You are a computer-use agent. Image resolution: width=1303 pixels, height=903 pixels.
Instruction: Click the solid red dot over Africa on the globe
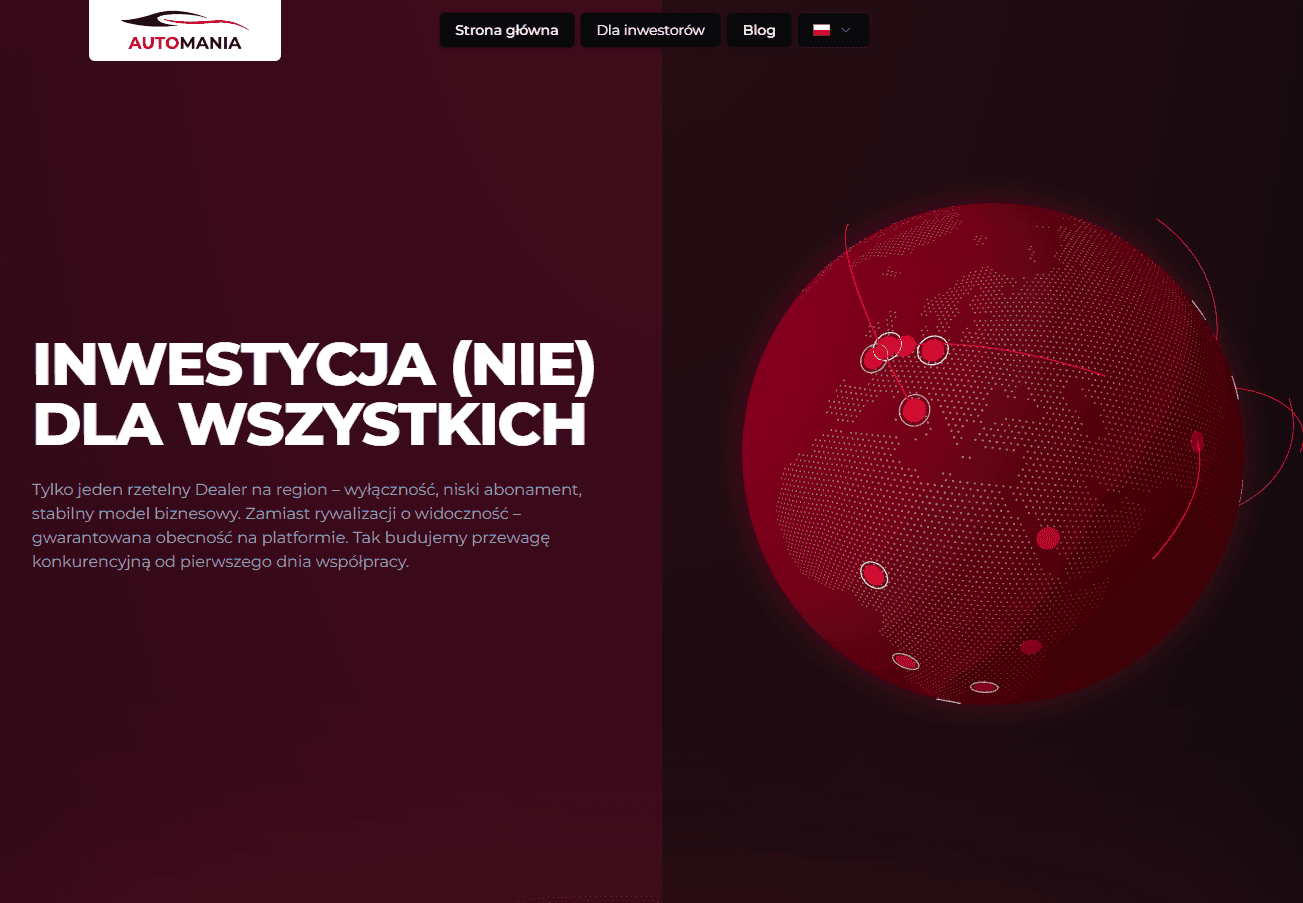[x=1047, y=537]
